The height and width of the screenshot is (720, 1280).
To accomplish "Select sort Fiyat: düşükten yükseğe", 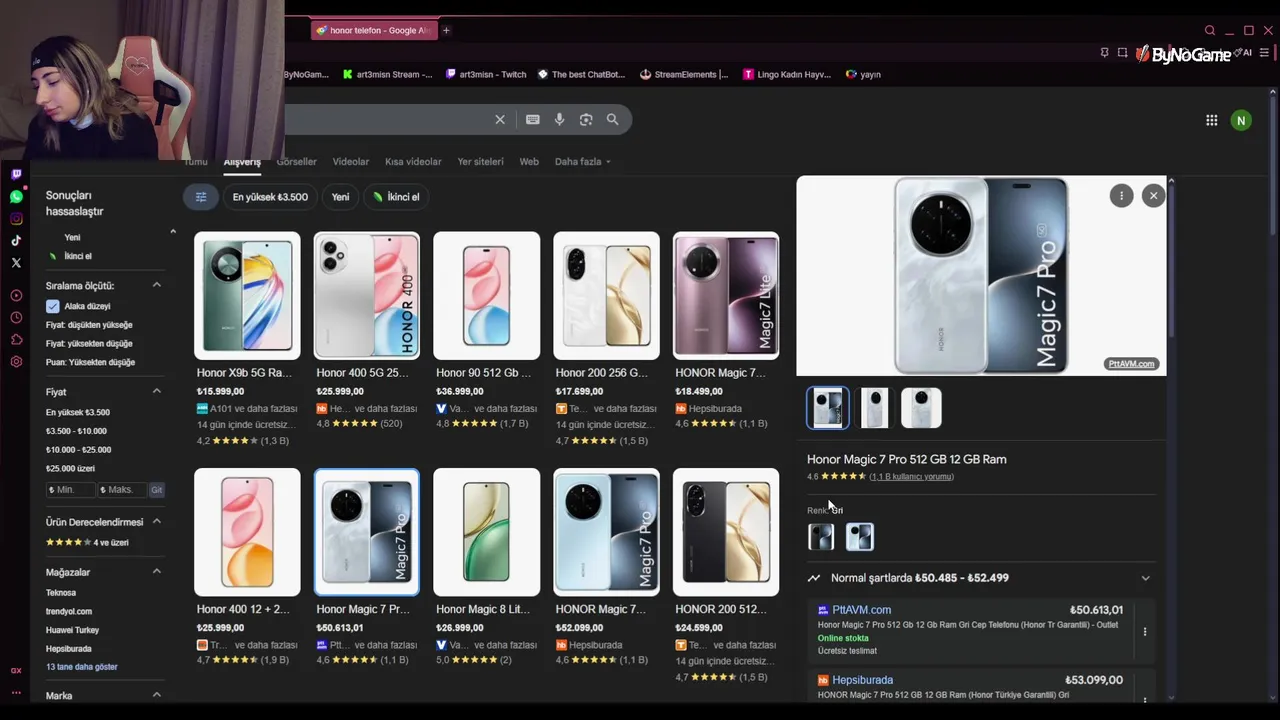I will coord(89,325).
